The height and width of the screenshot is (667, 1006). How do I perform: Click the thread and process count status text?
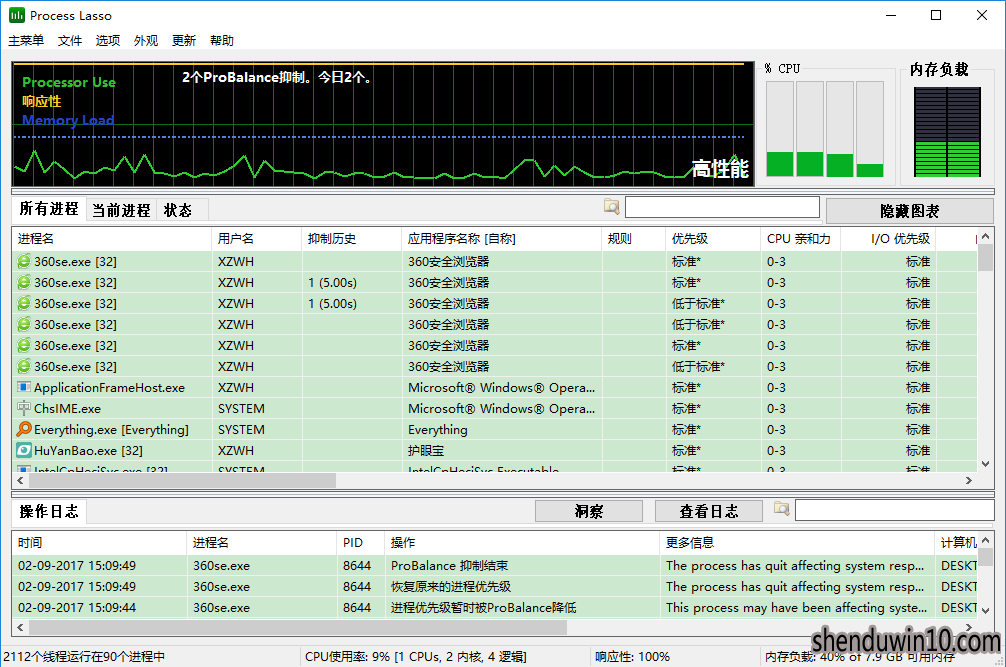click(x=84, y=657)
